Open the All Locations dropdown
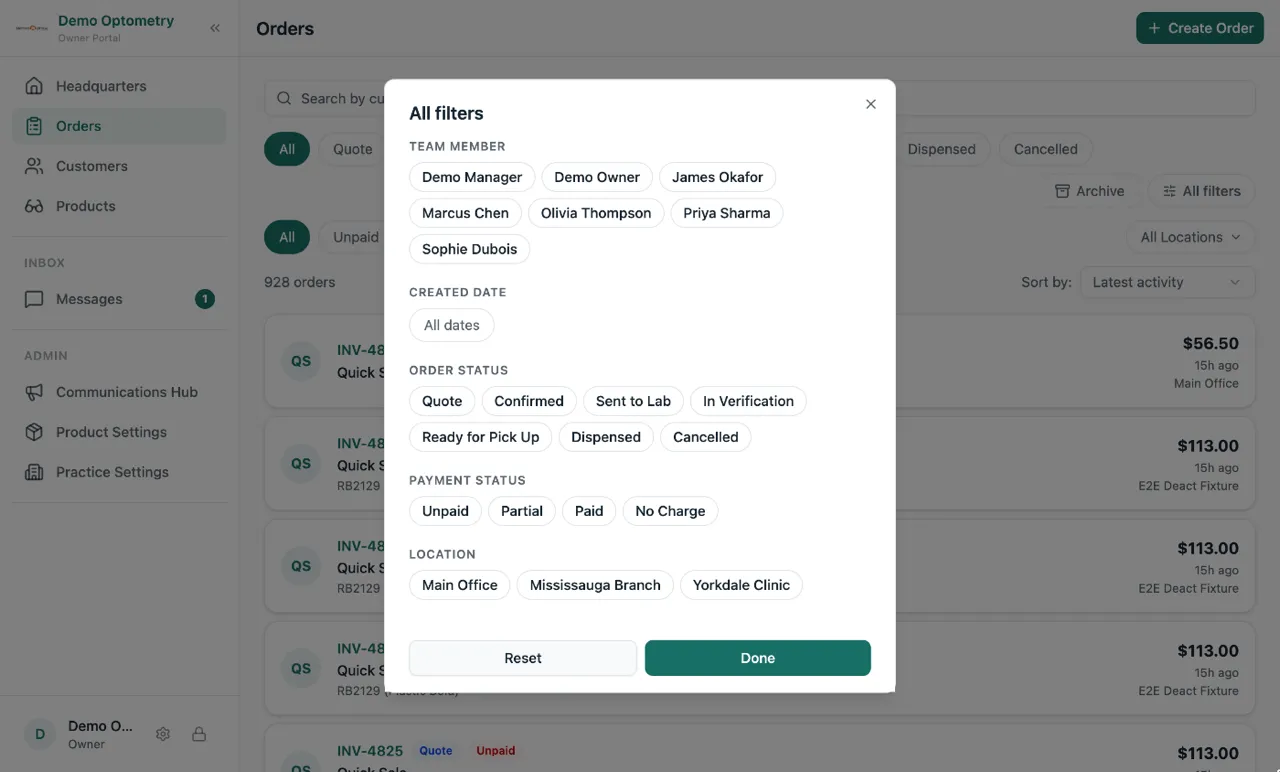The width and height of the screenshot is (1280, 772). 1190,237
